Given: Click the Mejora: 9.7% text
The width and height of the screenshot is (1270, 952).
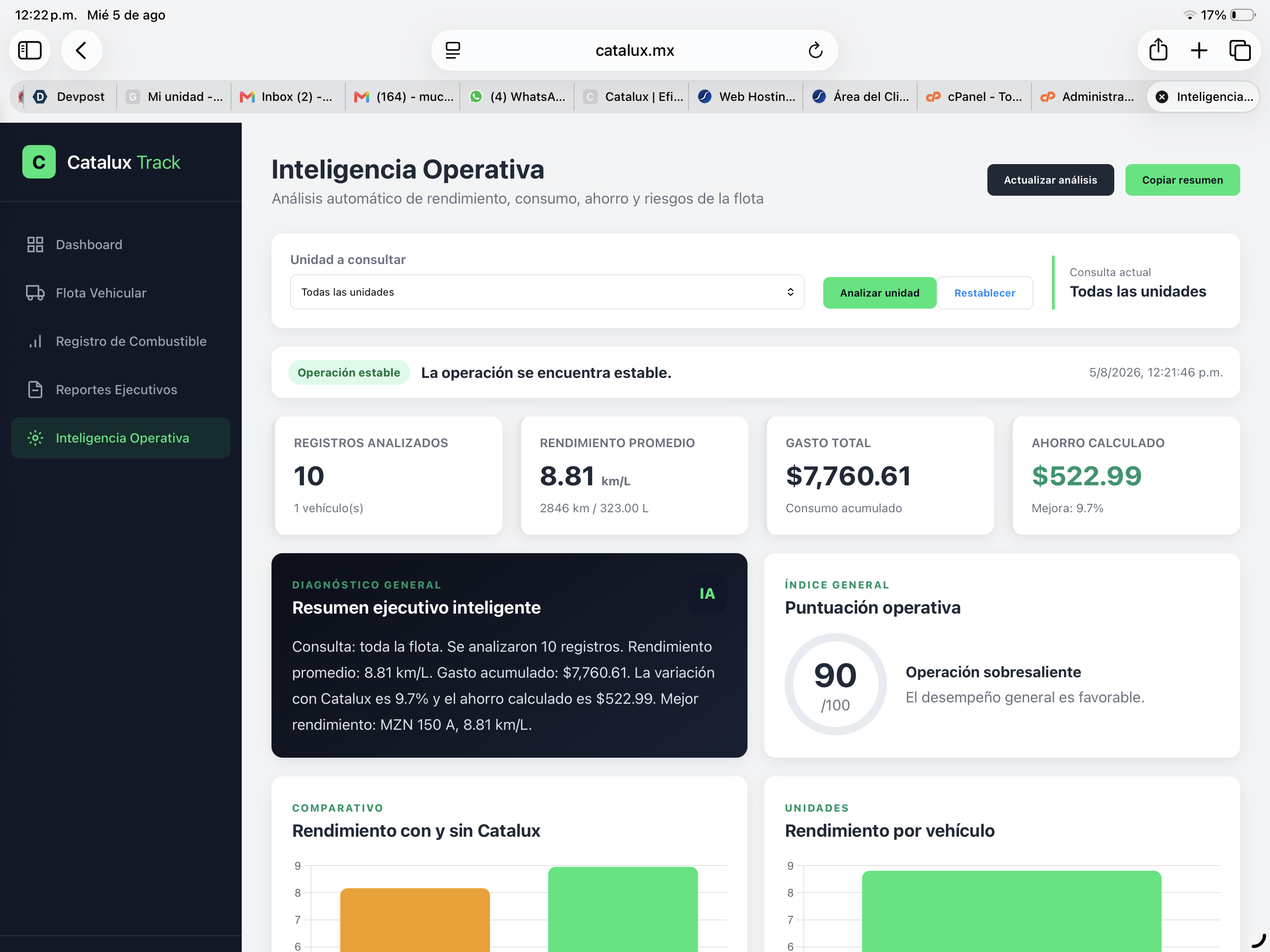Looking at the screenshot, I should click(x=1067, y=508).
